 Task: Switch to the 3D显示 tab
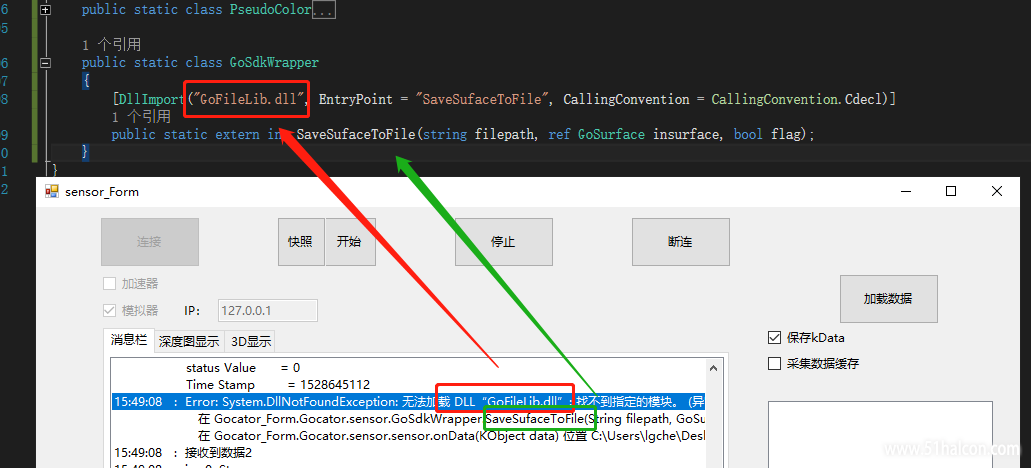pyautogui.click(x=250, y=342)
